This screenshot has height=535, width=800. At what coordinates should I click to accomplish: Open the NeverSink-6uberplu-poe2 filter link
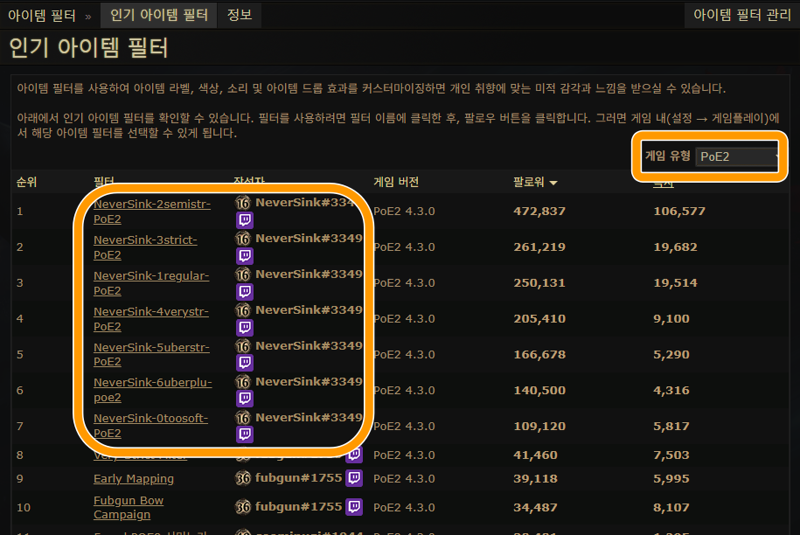click(153, 390)
